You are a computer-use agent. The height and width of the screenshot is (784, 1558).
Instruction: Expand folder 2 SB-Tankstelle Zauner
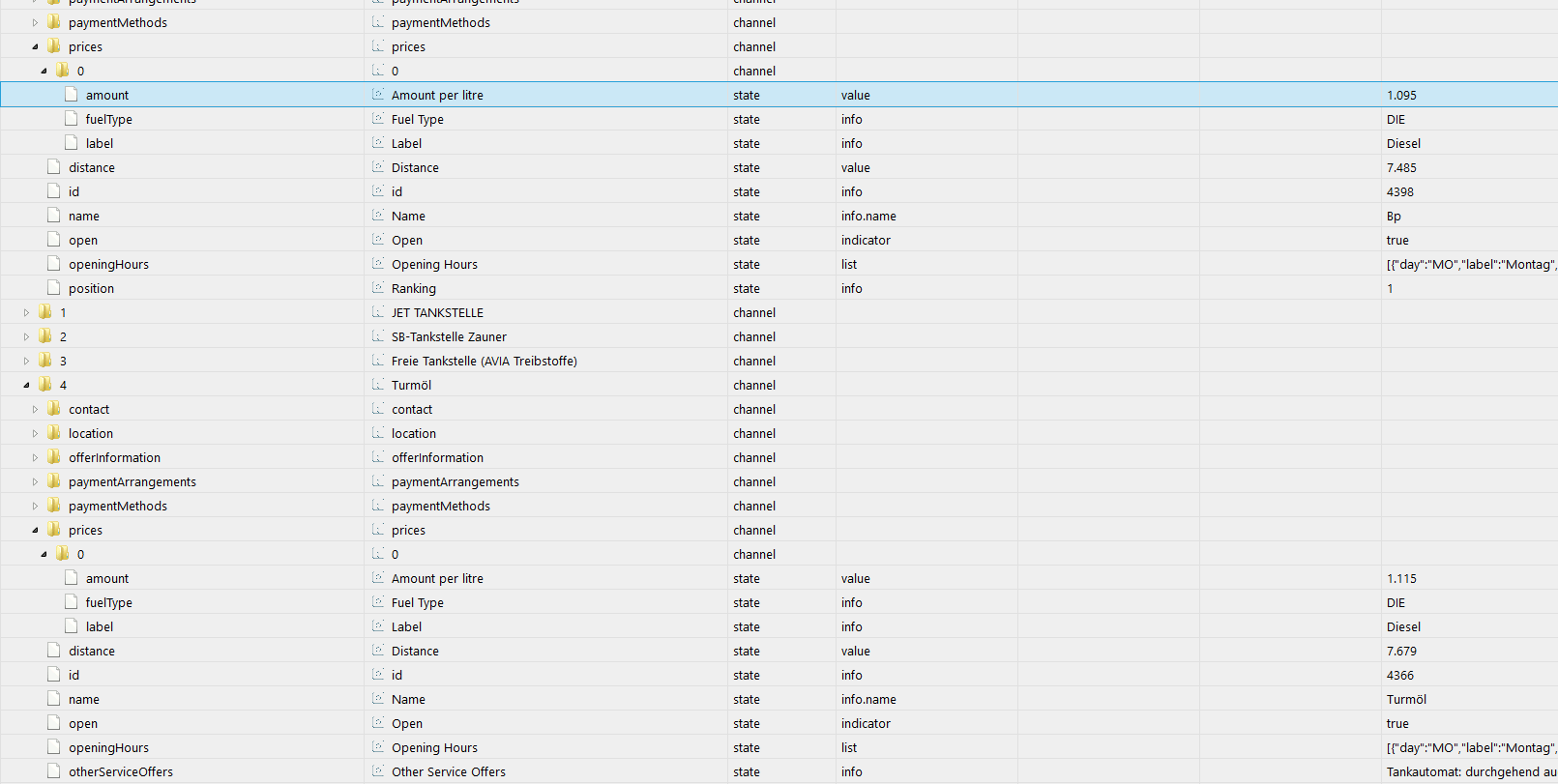(x=26, y=336)
